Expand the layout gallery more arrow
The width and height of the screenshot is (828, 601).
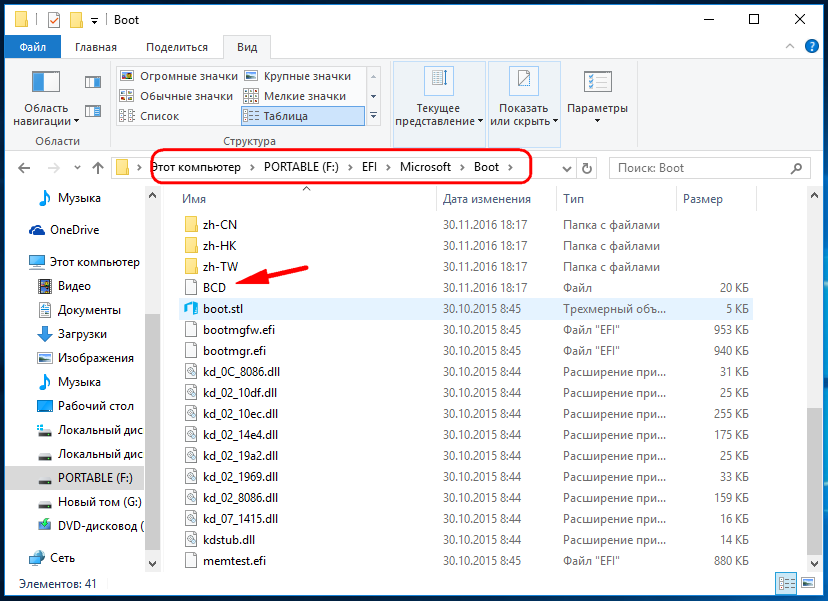point(373,116)
